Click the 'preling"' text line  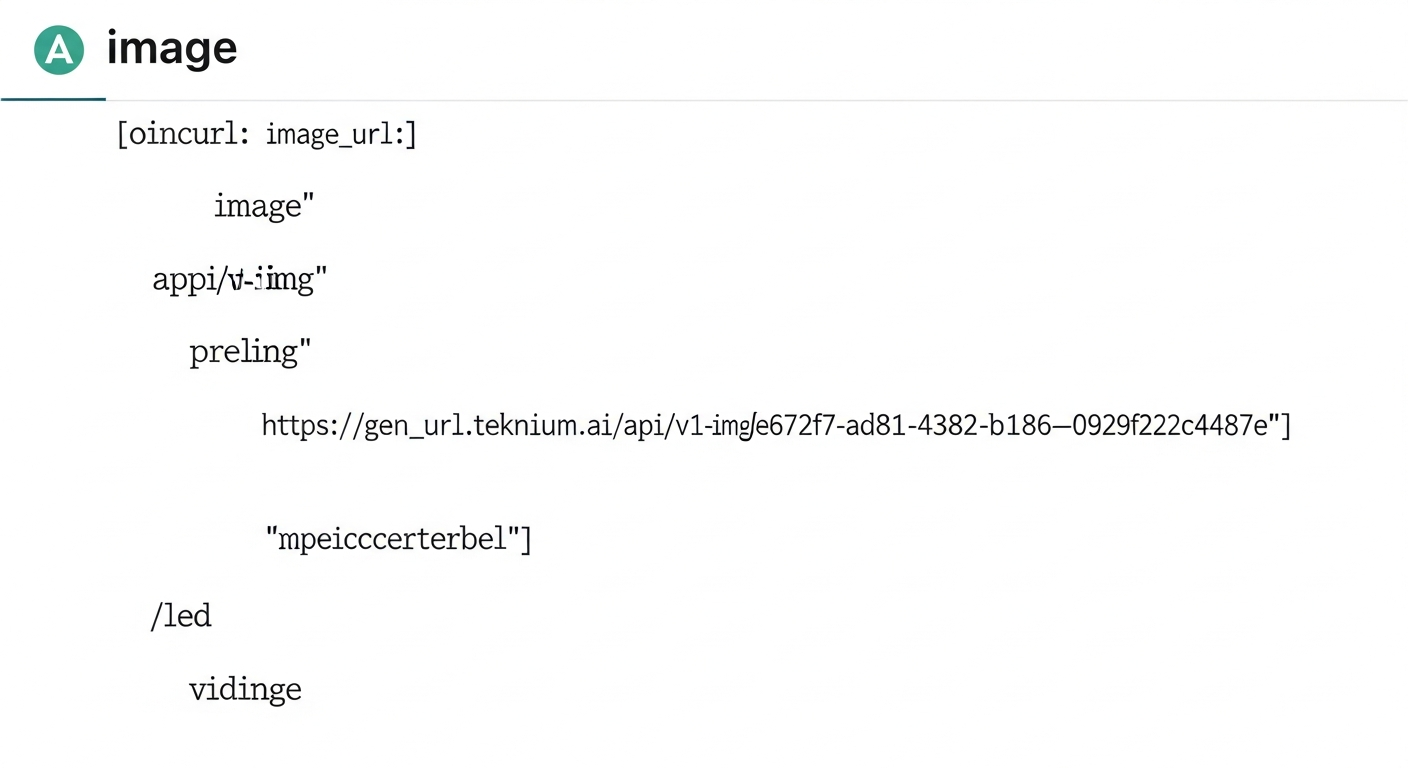(x=250, y=352)
